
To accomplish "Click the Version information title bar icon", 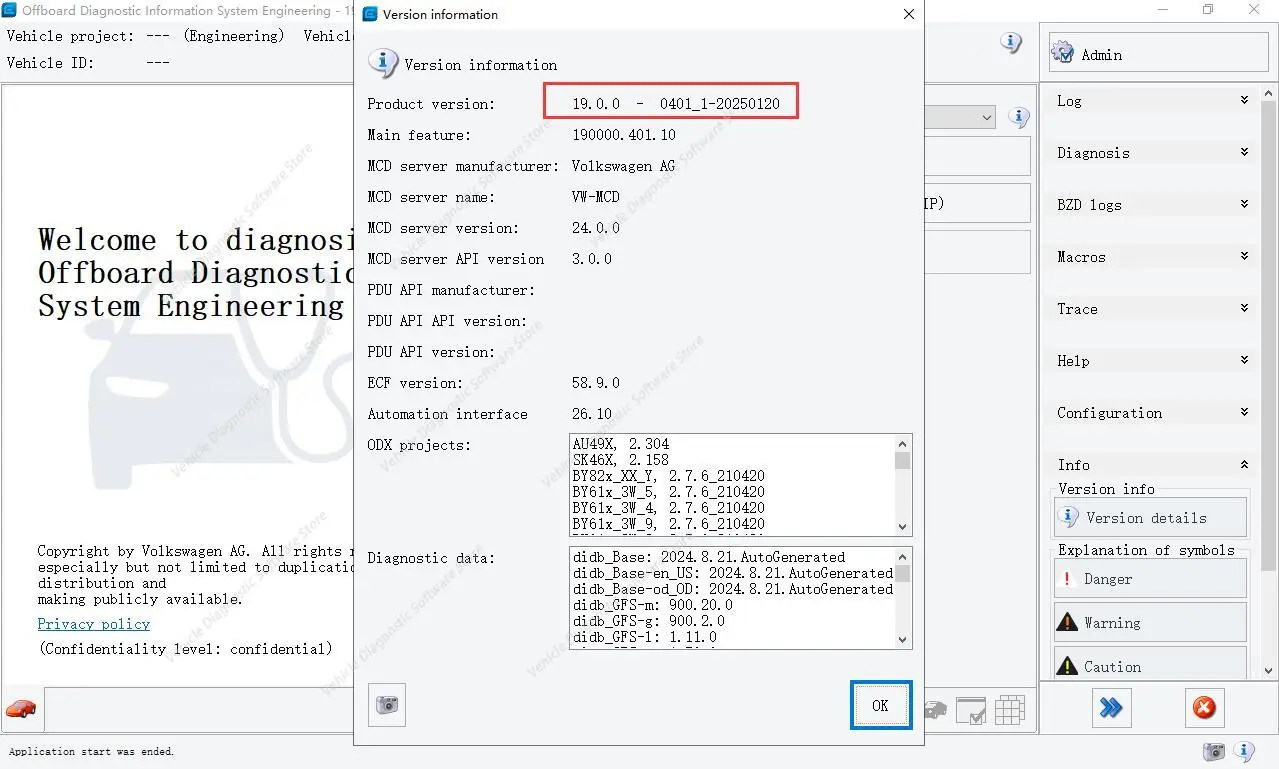I will tap(370, 14).
